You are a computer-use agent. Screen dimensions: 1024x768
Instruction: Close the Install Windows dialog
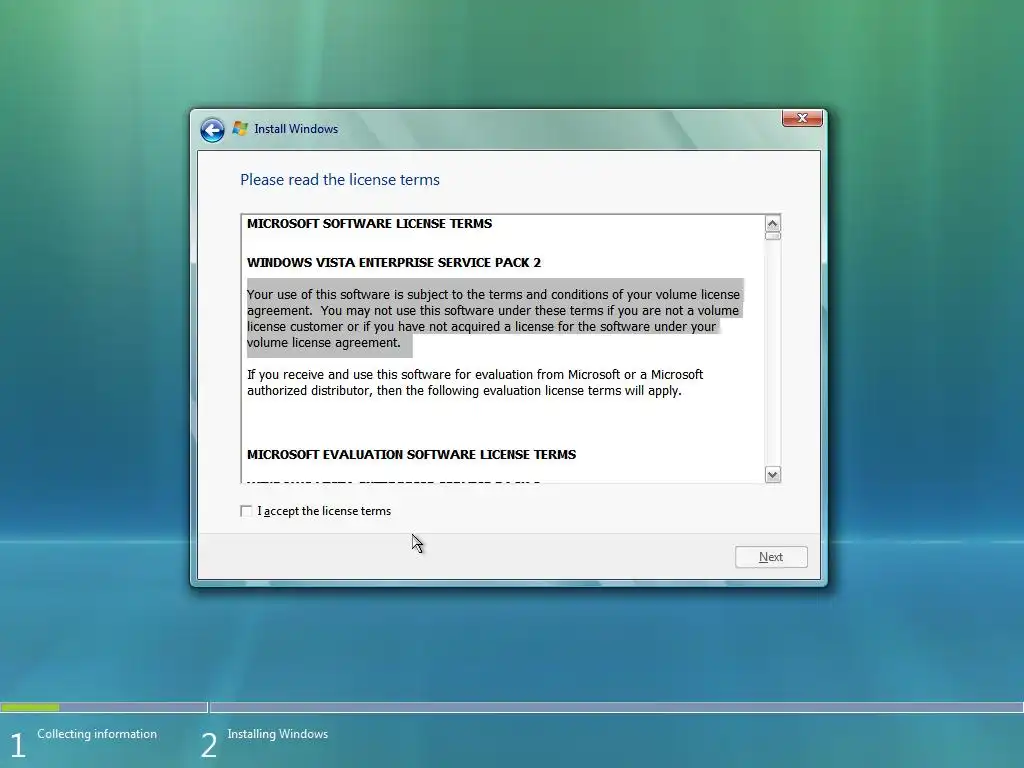click(802, 118)
